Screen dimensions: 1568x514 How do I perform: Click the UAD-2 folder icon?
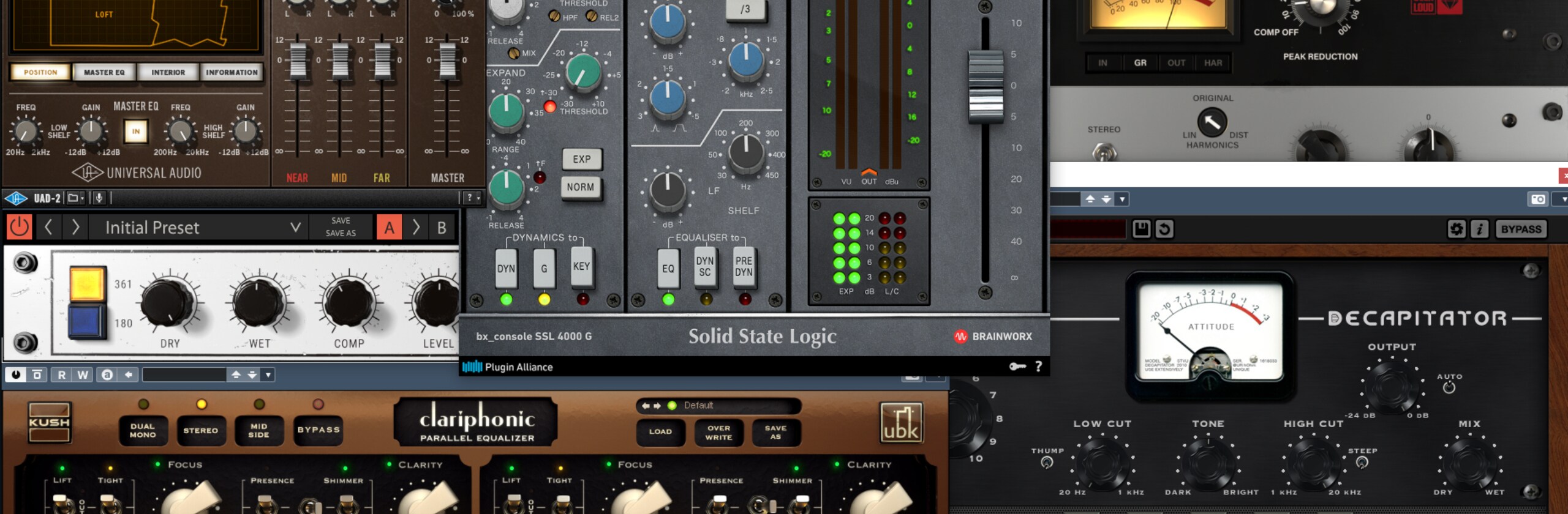tap(73, 198)
